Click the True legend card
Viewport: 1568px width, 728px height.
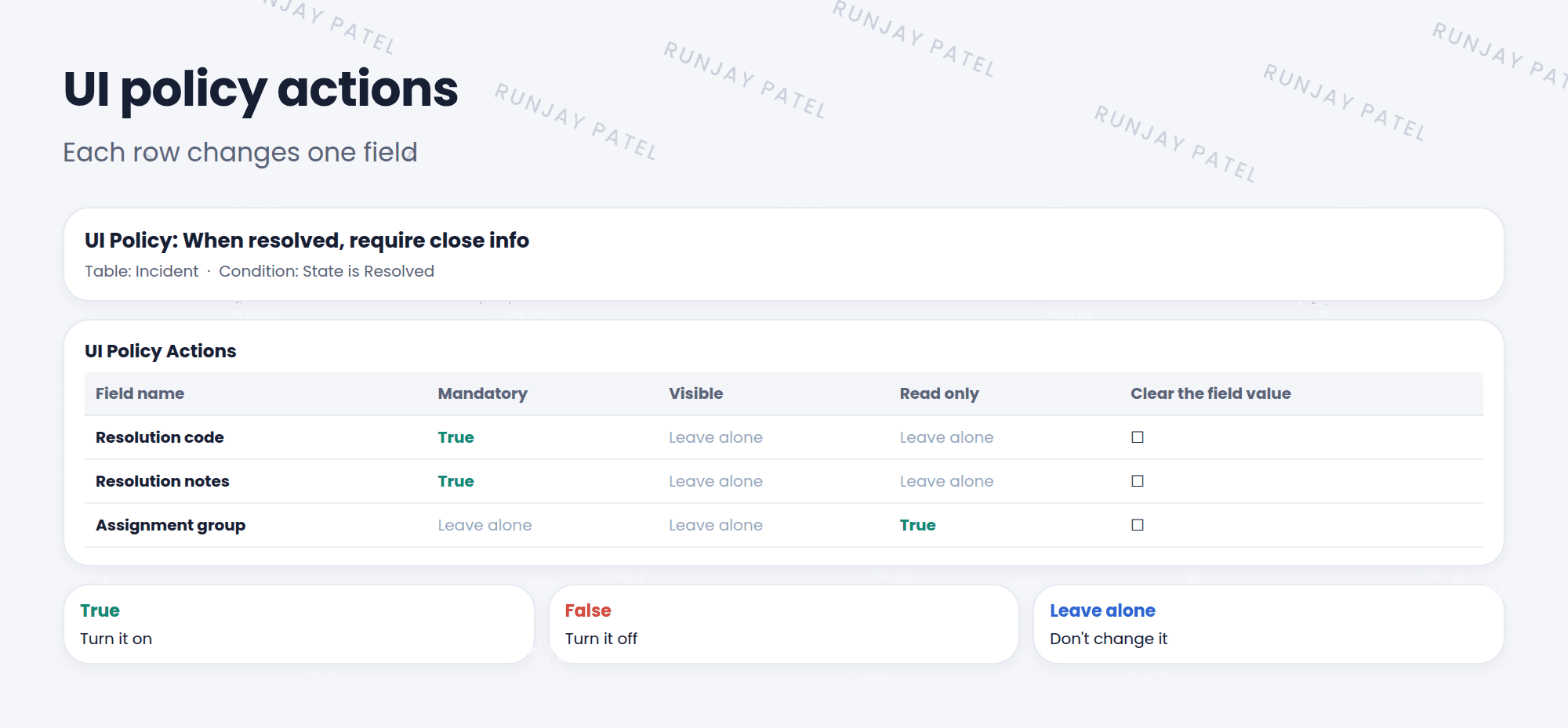pos(299,624)
